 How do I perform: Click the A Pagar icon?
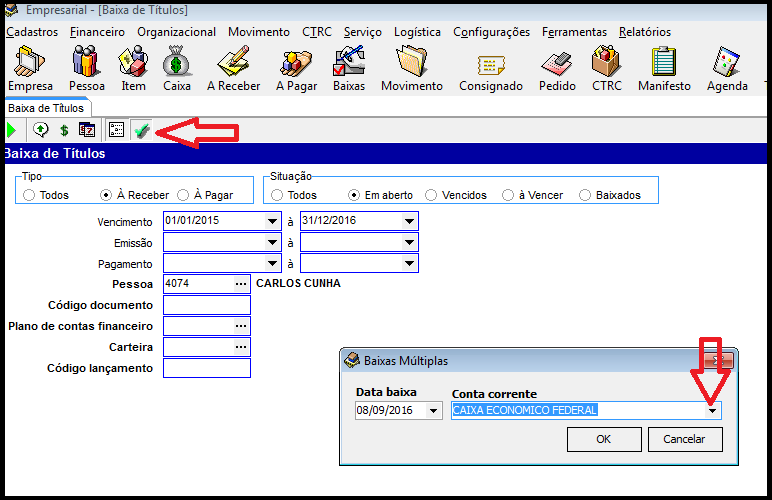[x=296, y=67]
